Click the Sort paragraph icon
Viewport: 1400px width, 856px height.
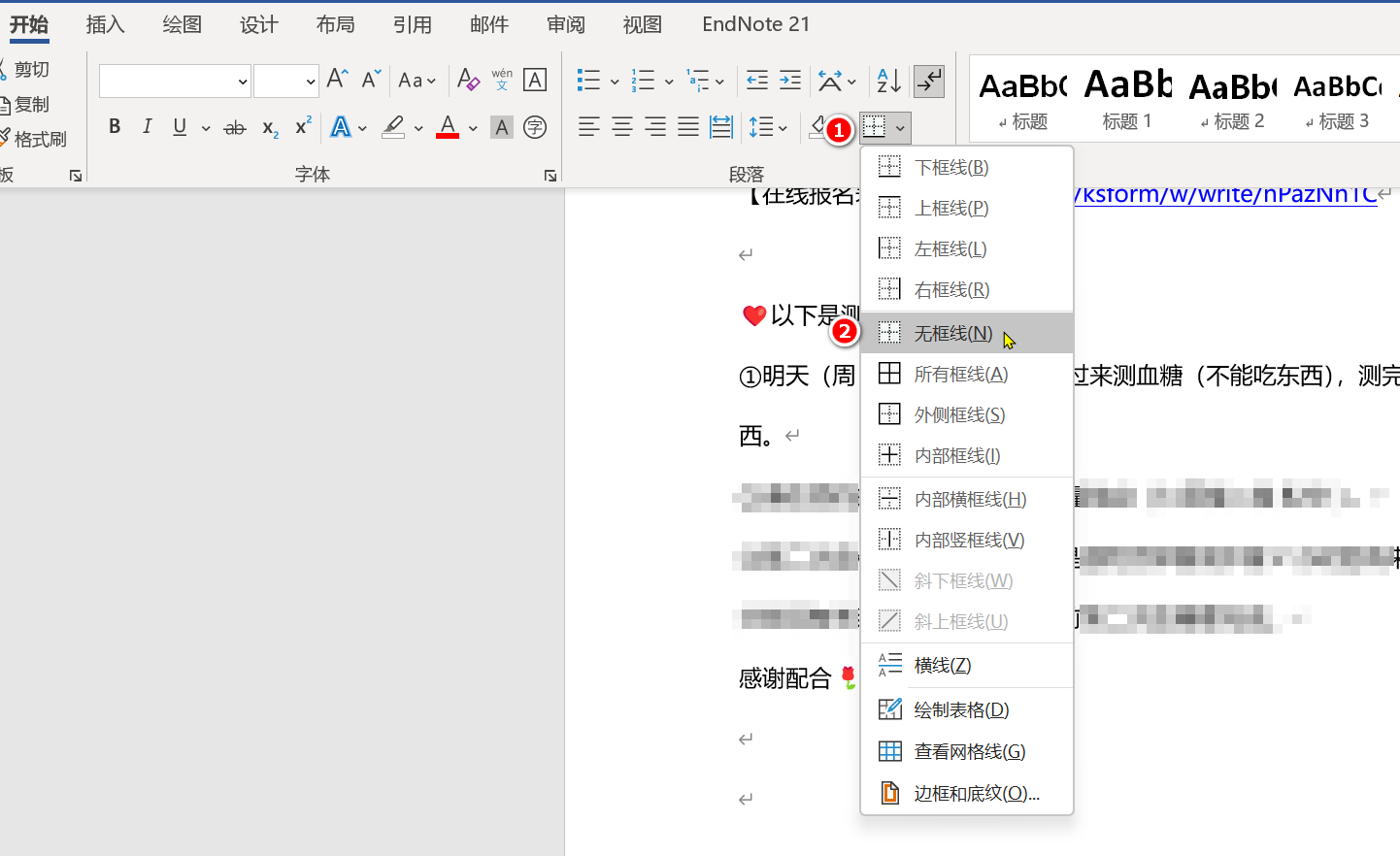(x=888, y=81)
